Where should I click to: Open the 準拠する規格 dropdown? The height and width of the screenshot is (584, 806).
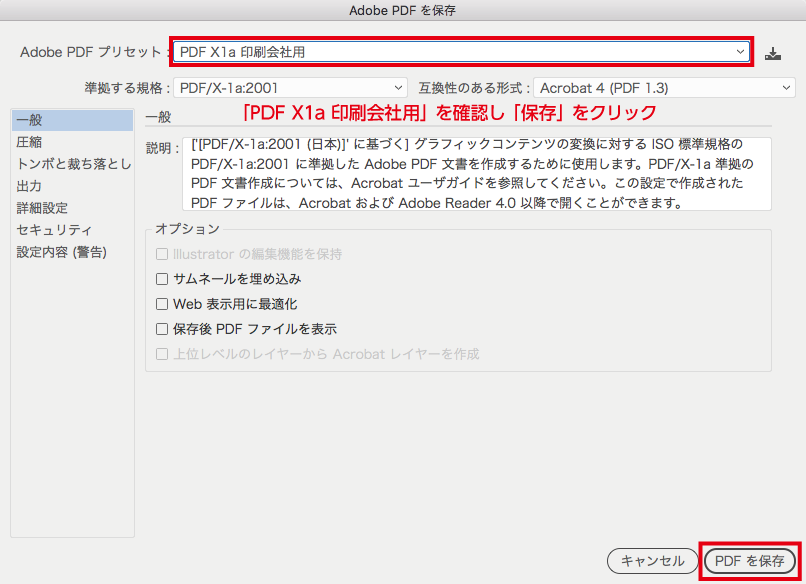pyautogui.click(x=290, y=88)
